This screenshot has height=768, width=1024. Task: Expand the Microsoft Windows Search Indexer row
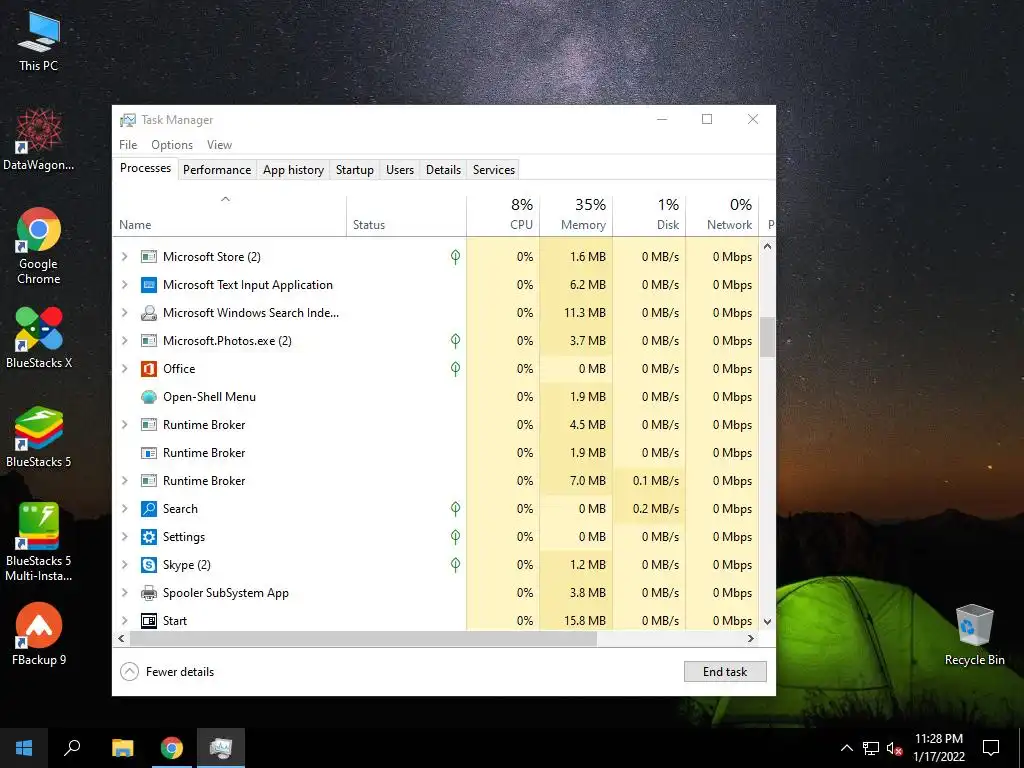point(124,313)
